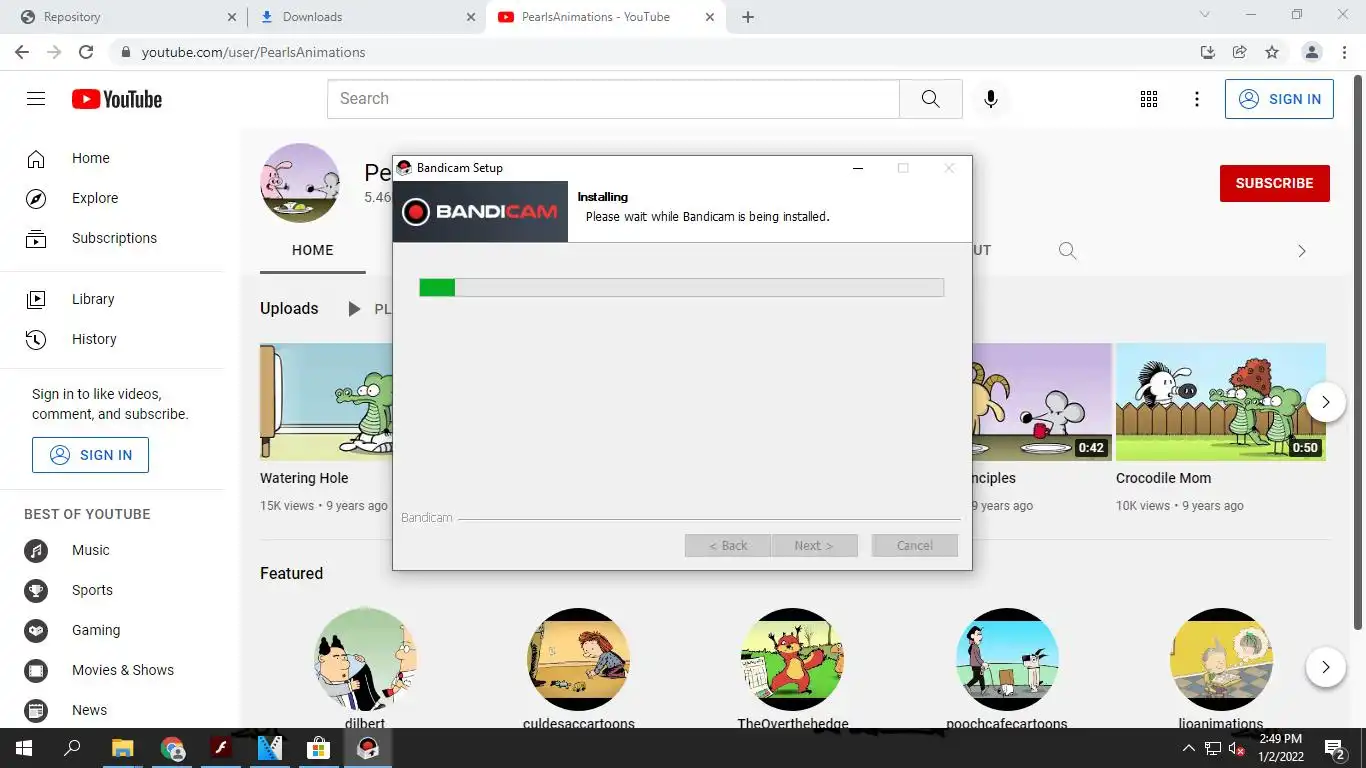This screenshot has width=1366, height=768.
Task: Show hidden system tray icons
Action: pyautogui.click(x=1188, y=748)
